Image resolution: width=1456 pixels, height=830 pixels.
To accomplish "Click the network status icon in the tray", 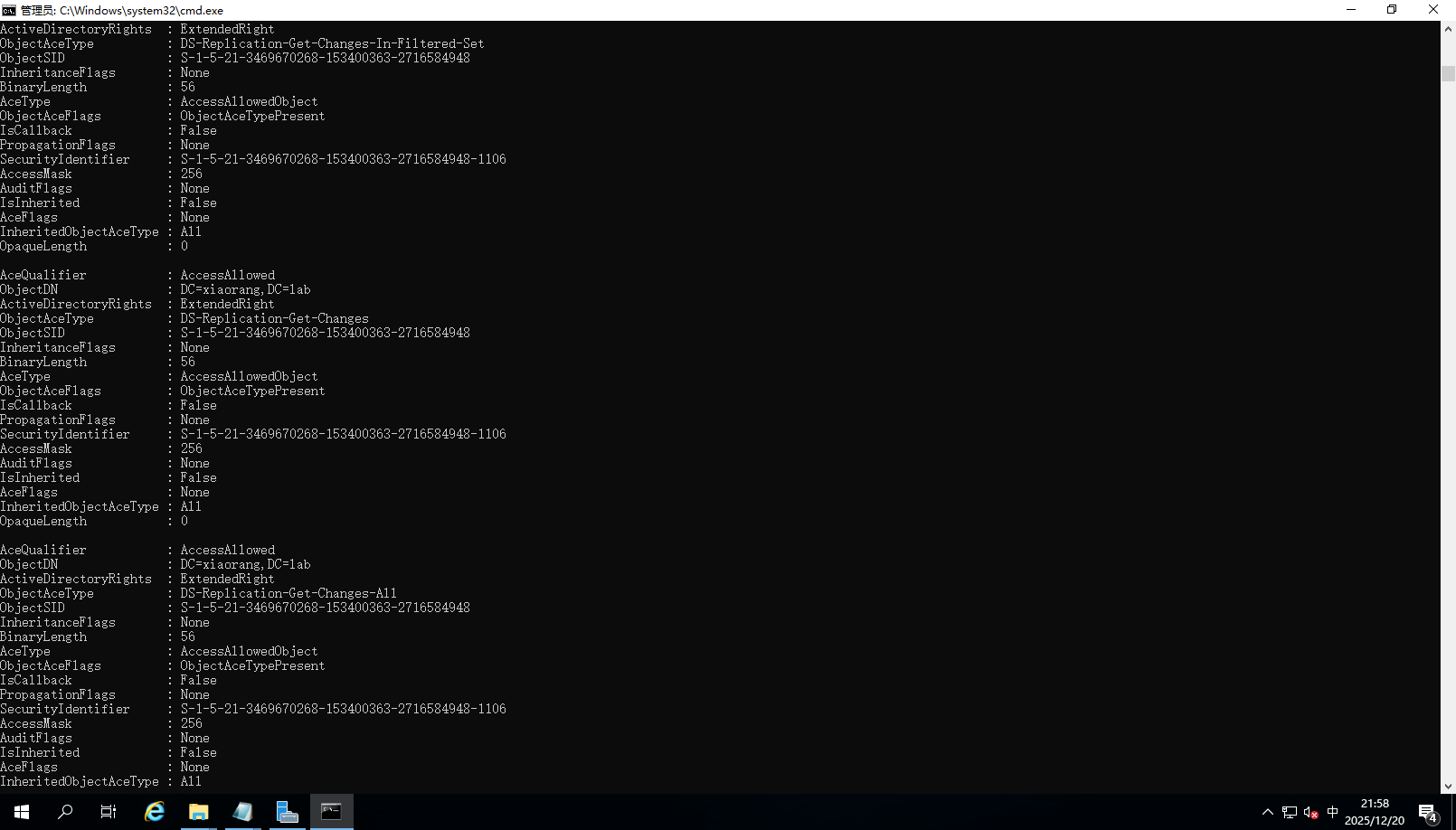I will pos(1288,811).
